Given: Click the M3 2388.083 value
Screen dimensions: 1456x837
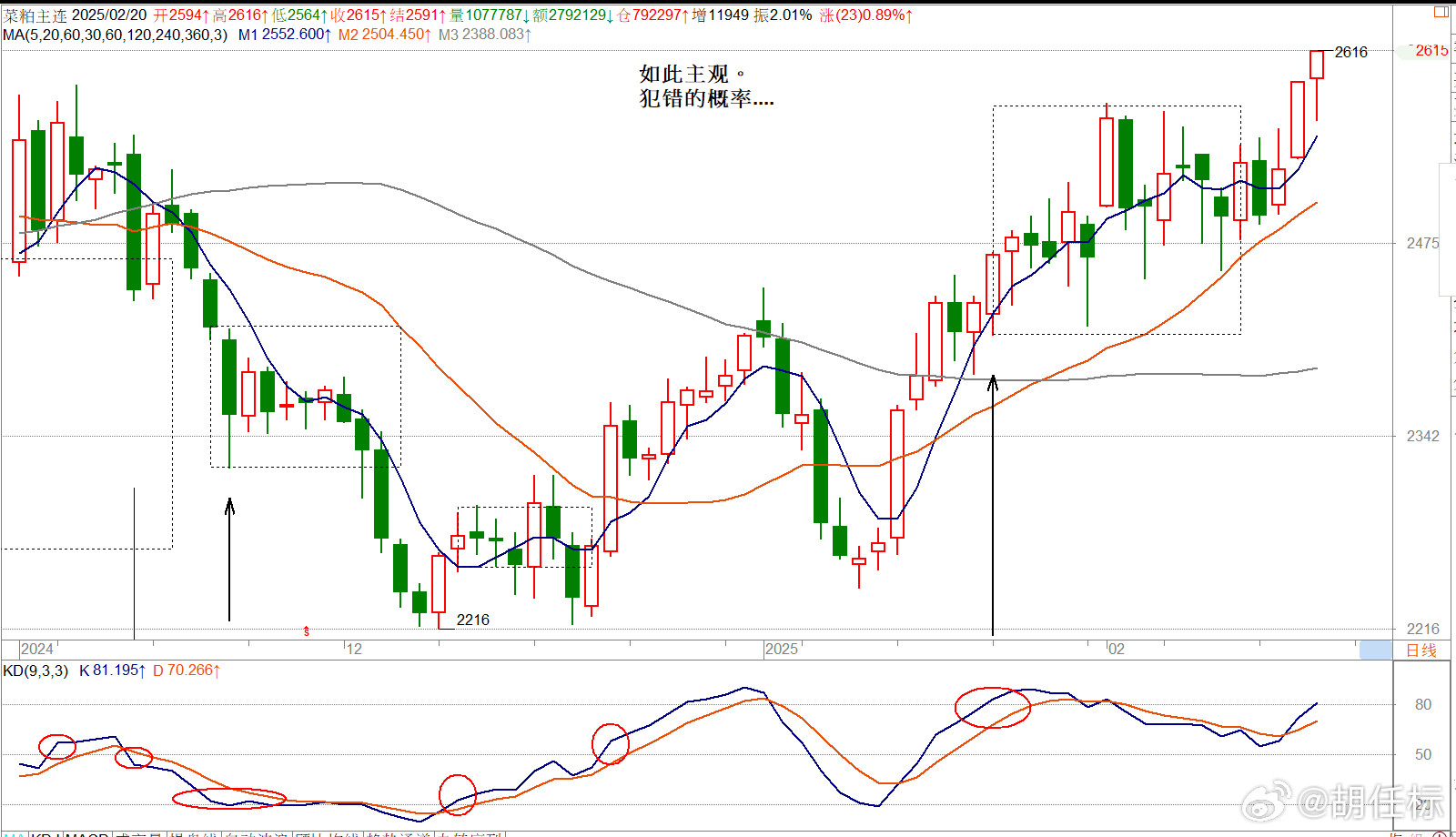Looking at the screenshot, I should [x=485, y=35].
